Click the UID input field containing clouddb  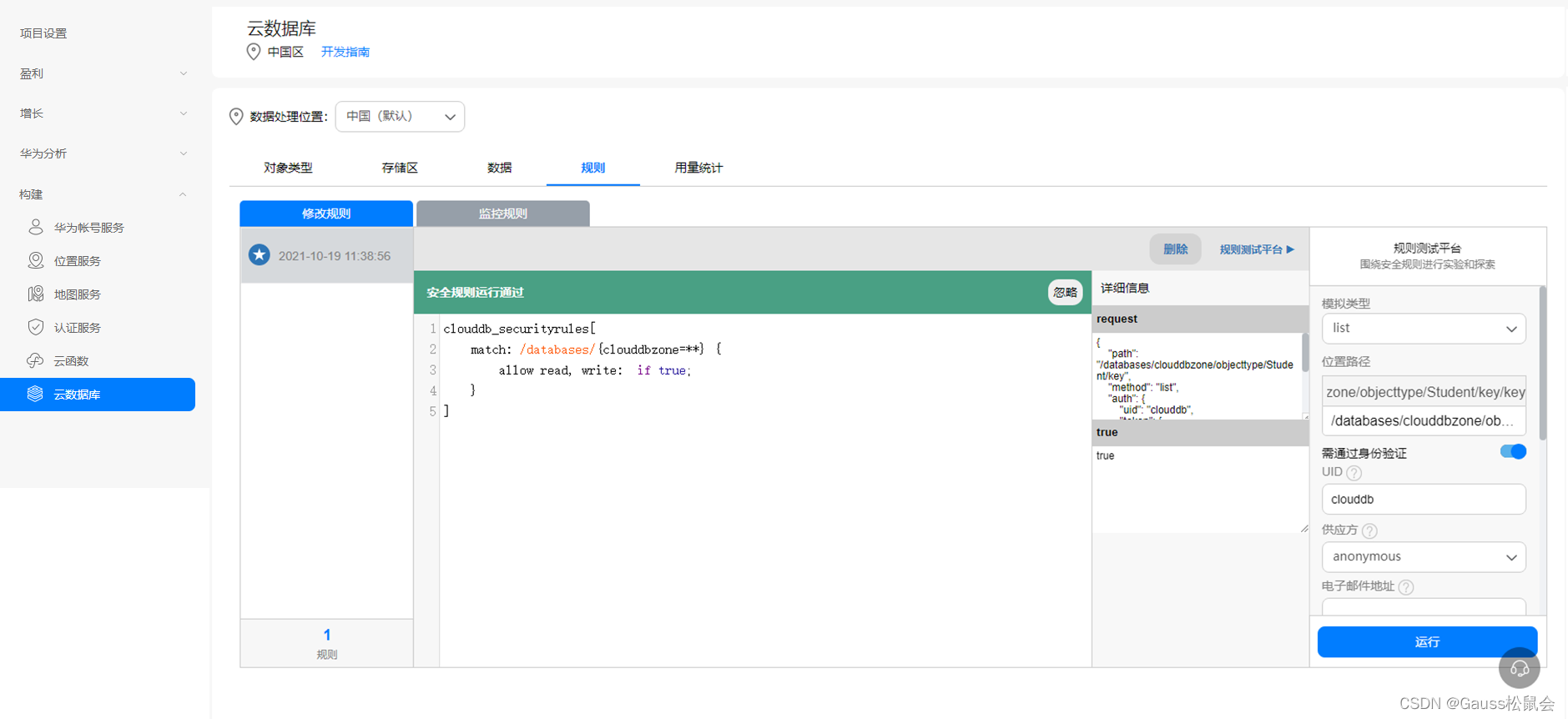pyautogui.click(x=1424, y=500)
